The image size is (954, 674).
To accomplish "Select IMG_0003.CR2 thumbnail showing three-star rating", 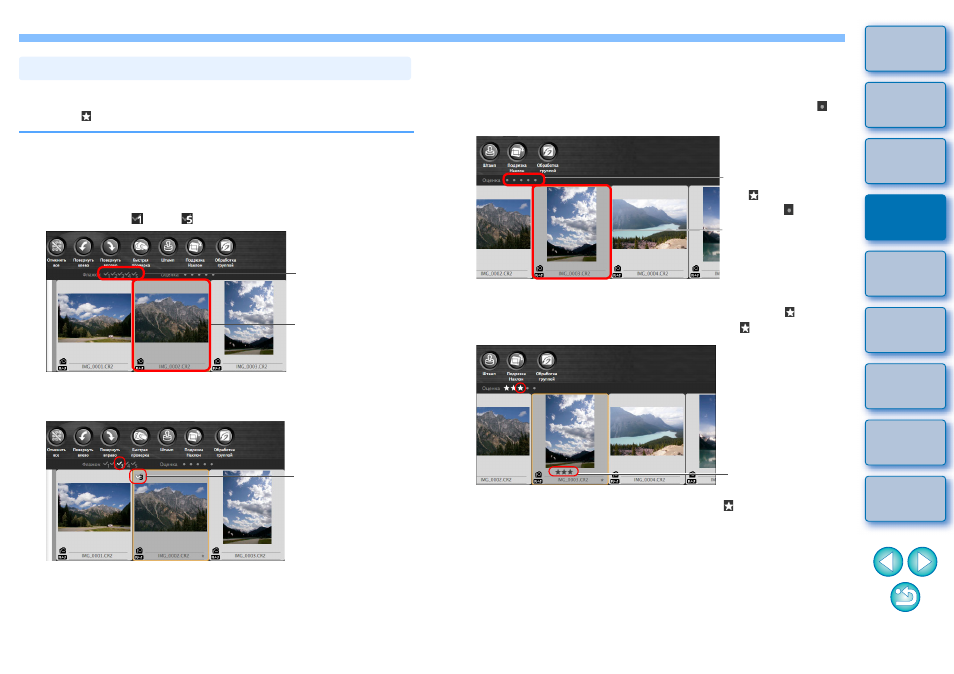I will coord(570,439).
